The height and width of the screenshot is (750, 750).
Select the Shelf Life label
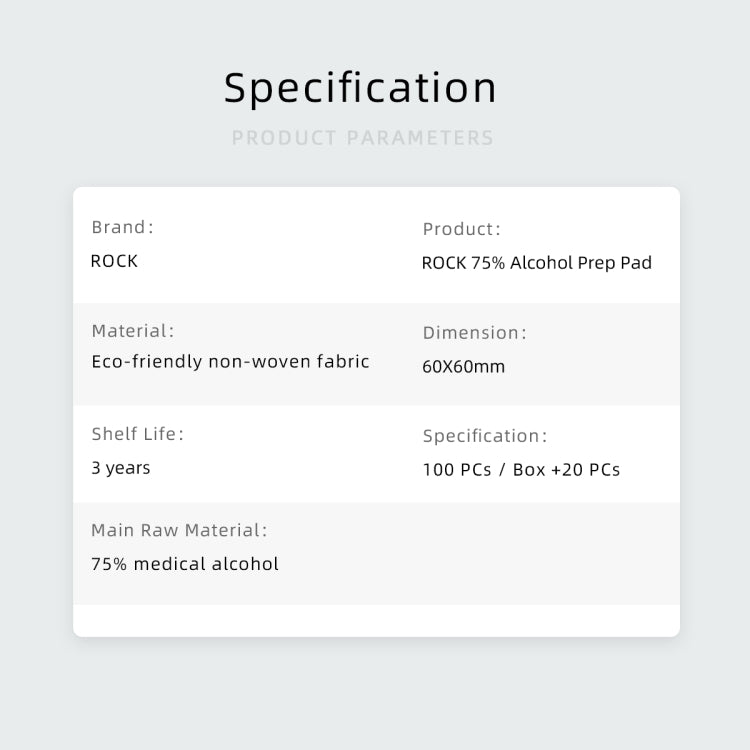138,434
